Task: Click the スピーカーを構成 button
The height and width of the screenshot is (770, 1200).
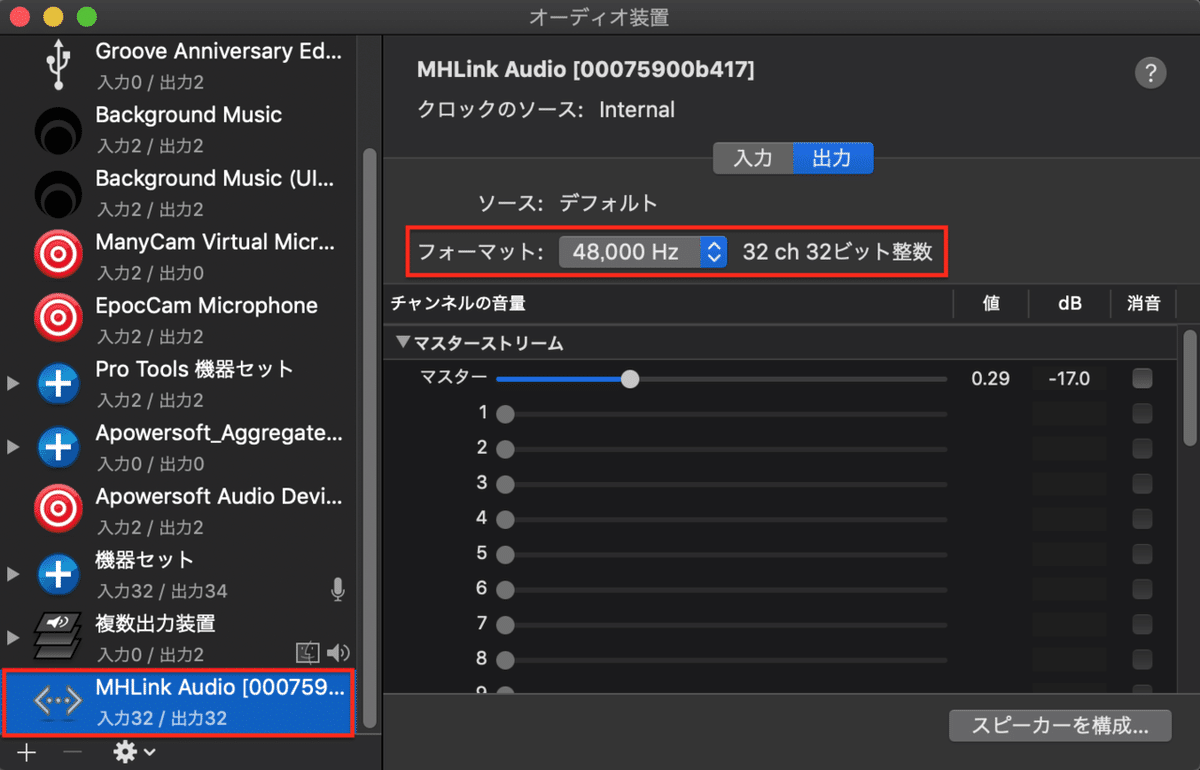Action: 1061,725
